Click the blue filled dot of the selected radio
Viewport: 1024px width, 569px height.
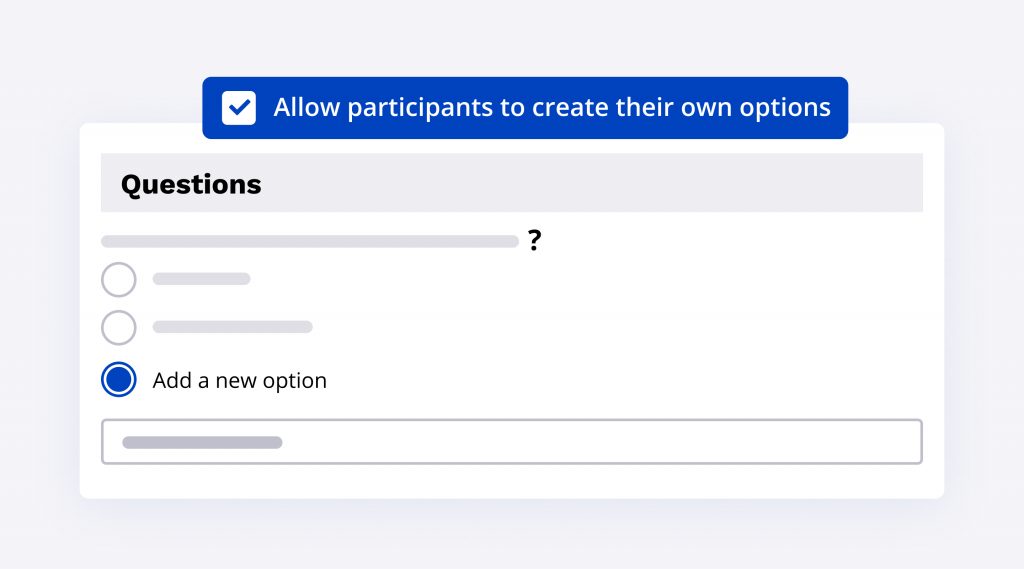point(119,380)
